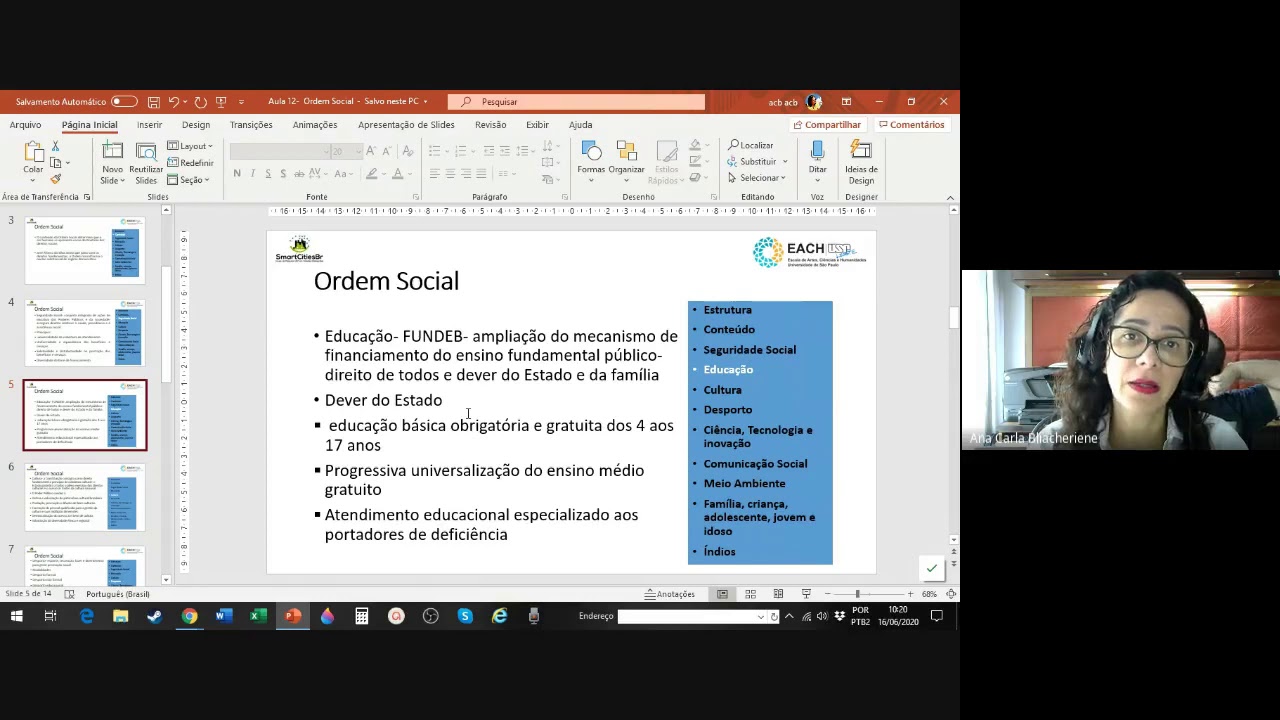
Task: Click the Compartilhar button
Action: tap(827, 125)
